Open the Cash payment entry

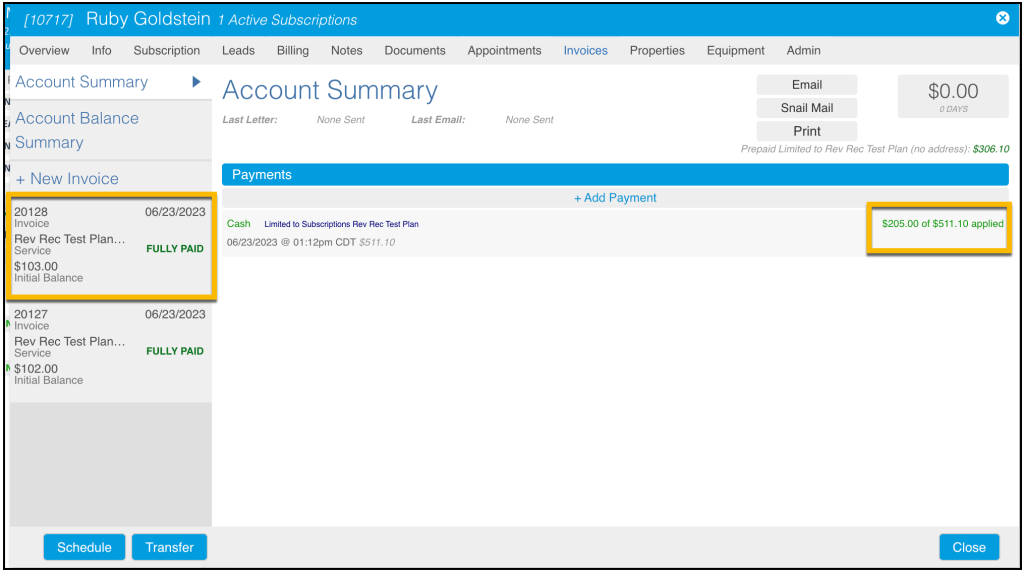(239, 224)
